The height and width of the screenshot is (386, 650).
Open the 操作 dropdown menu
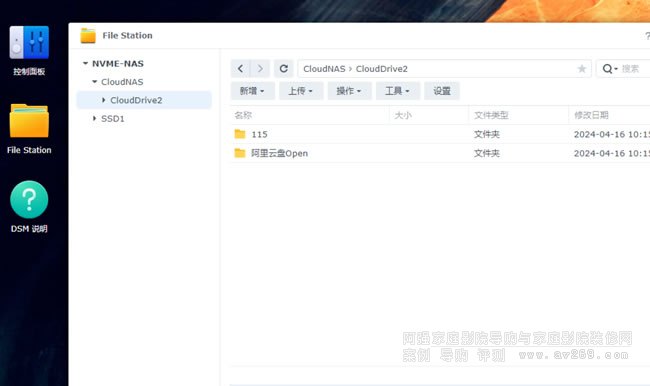(x=349, y=91)
